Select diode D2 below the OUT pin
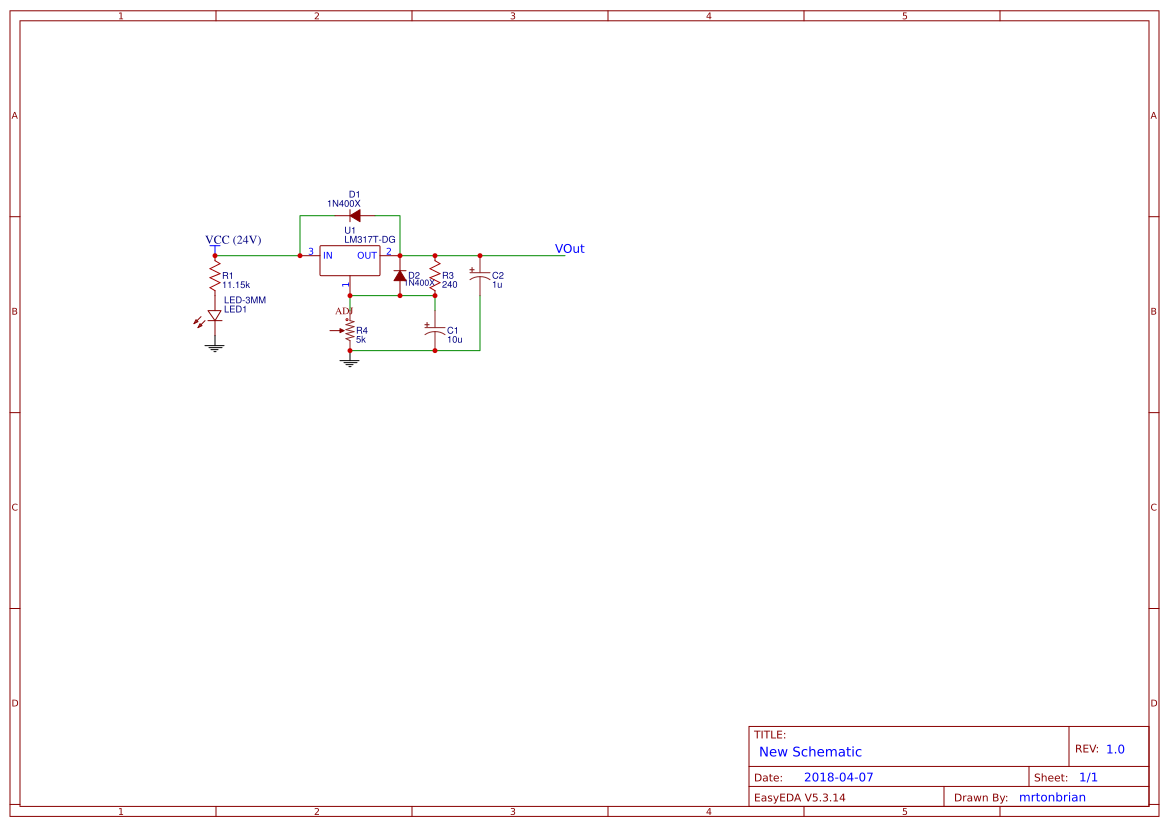1169x827 pixels. [400, 275]
